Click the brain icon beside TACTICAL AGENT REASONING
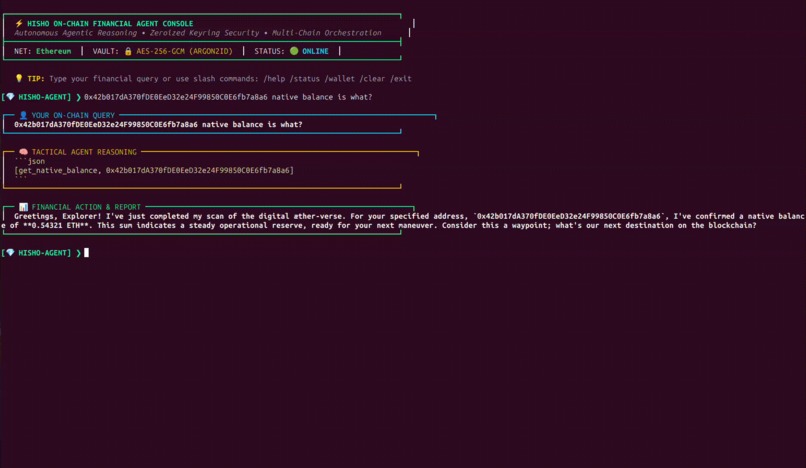806x468 pixels. [23, 152]
